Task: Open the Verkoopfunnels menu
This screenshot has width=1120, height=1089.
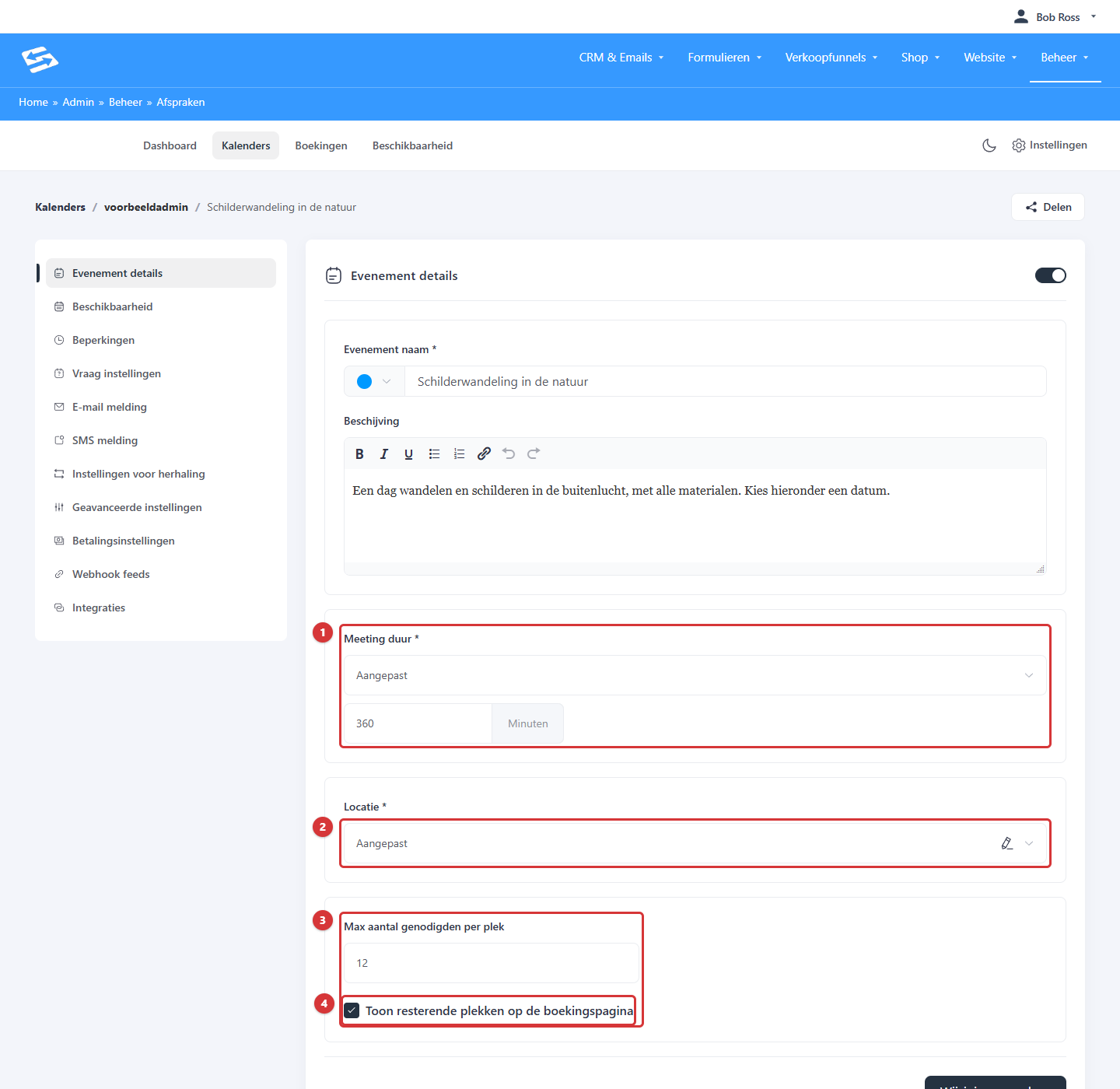Action: coord(831,58)
